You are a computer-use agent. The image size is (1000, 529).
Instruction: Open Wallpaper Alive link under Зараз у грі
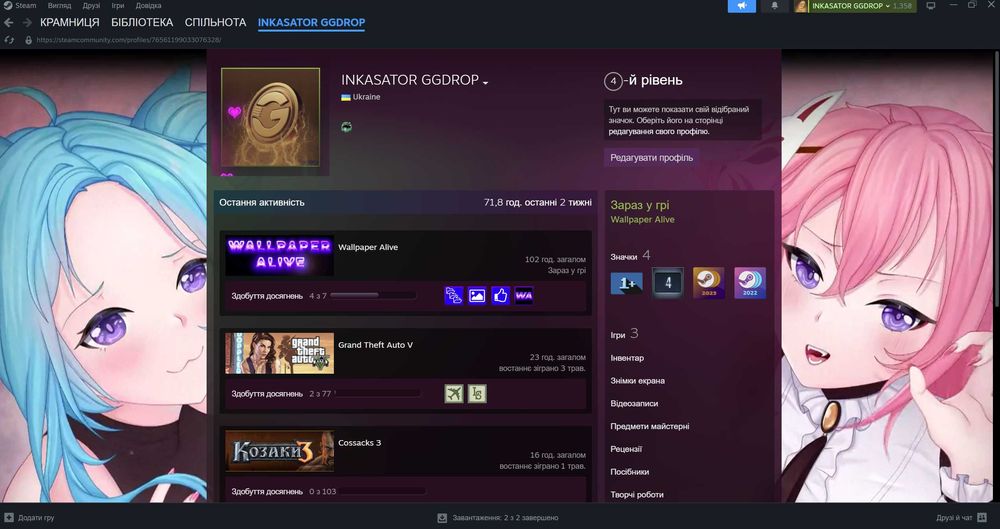coord(642,220)
